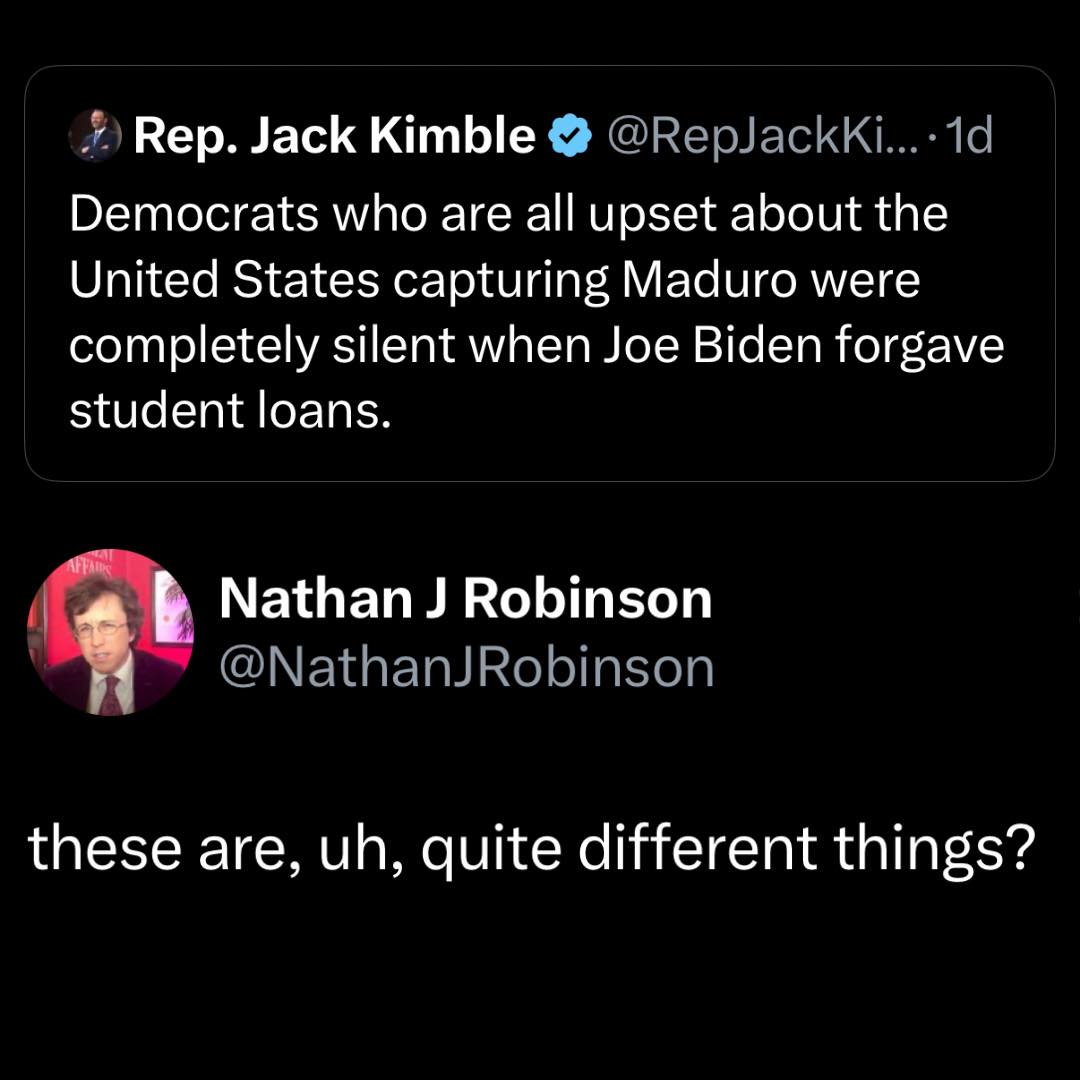1080x1080 pixels.
Task: Open Nathan J Robinson's profile avatar
Action: 111,632
